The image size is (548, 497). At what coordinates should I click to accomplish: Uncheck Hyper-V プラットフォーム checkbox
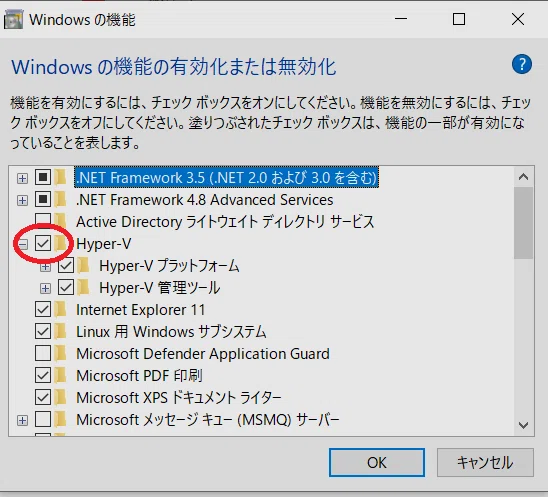66,266
